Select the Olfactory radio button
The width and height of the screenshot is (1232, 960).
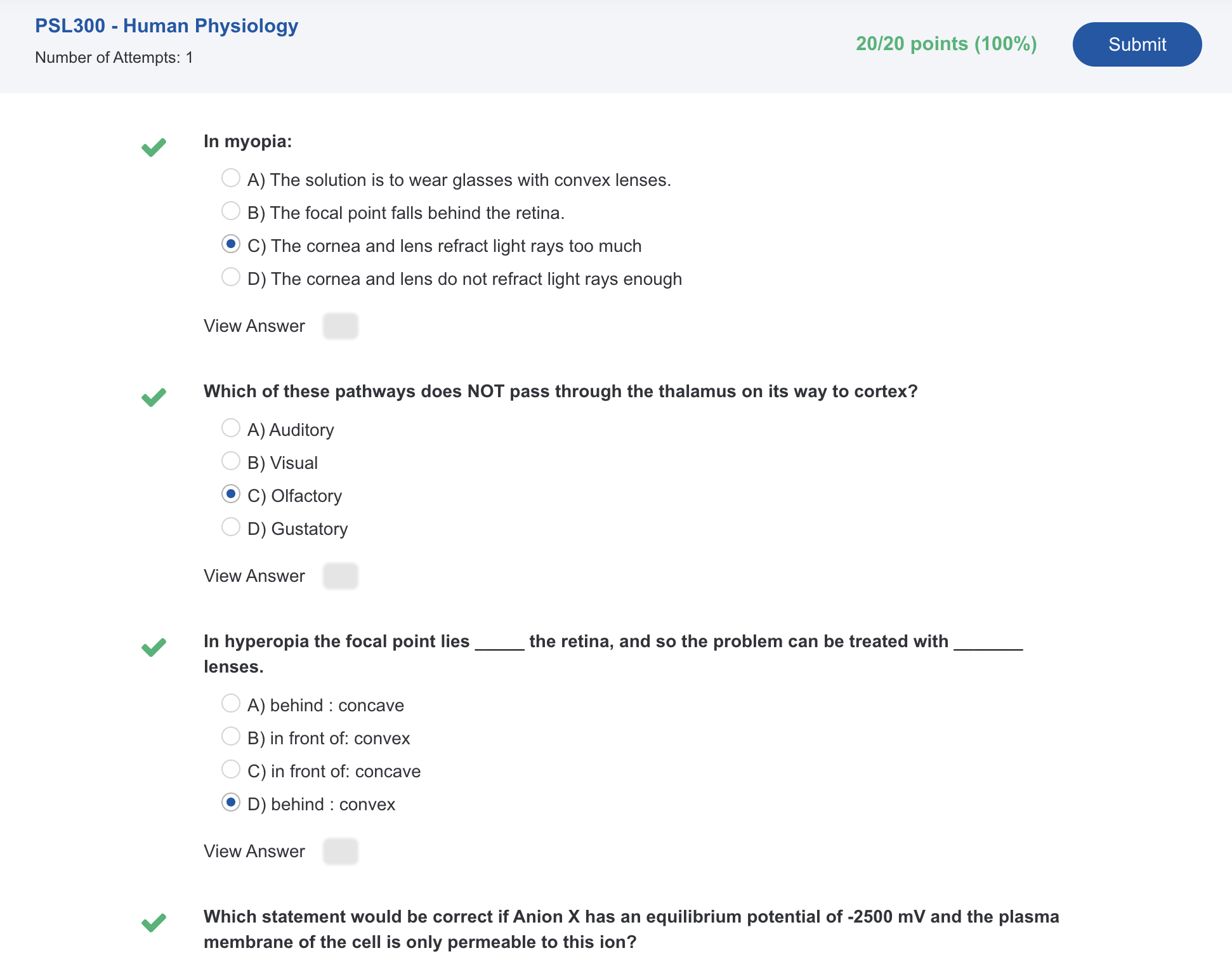pos(231,494)
